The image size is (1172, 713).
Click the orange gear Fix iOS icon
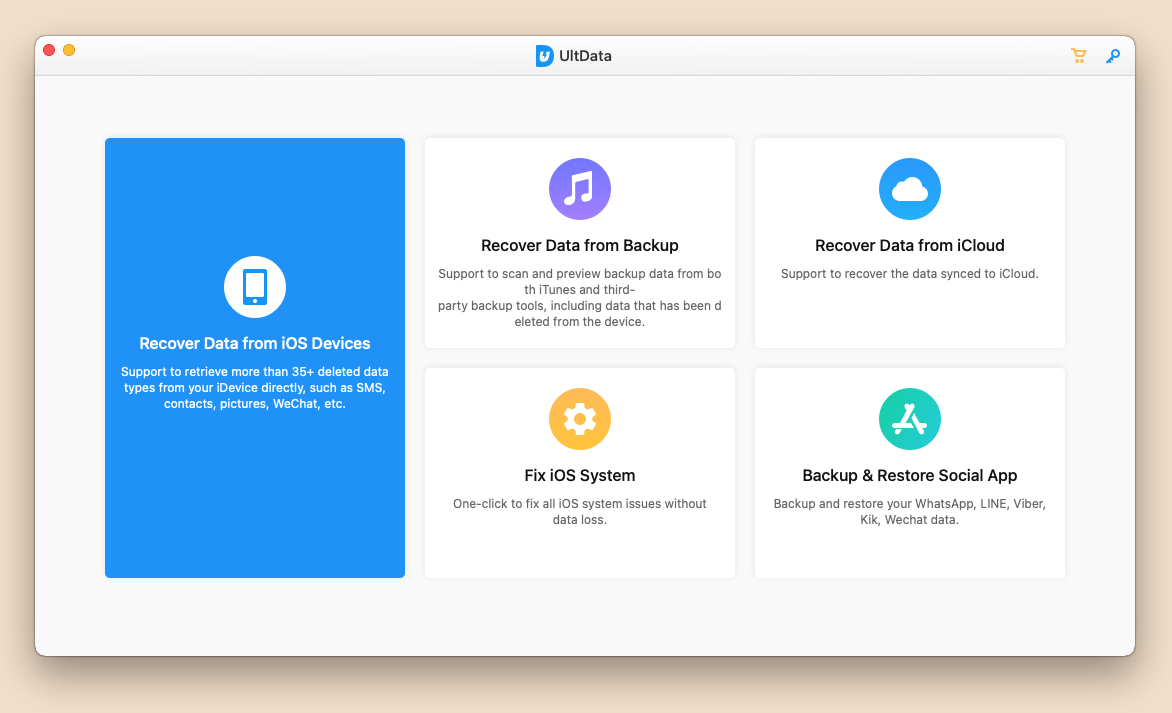580,419
